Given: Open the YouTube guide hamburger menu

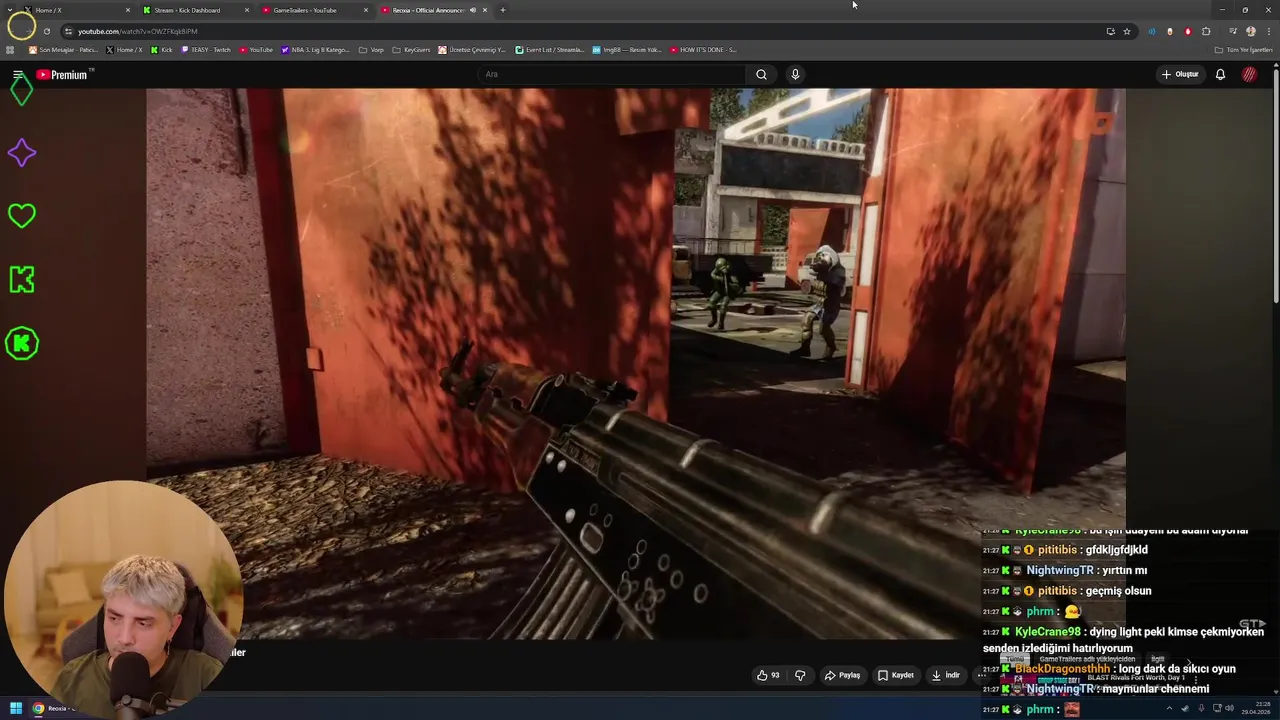Looking at the screenshot, I should coord(18,75).
